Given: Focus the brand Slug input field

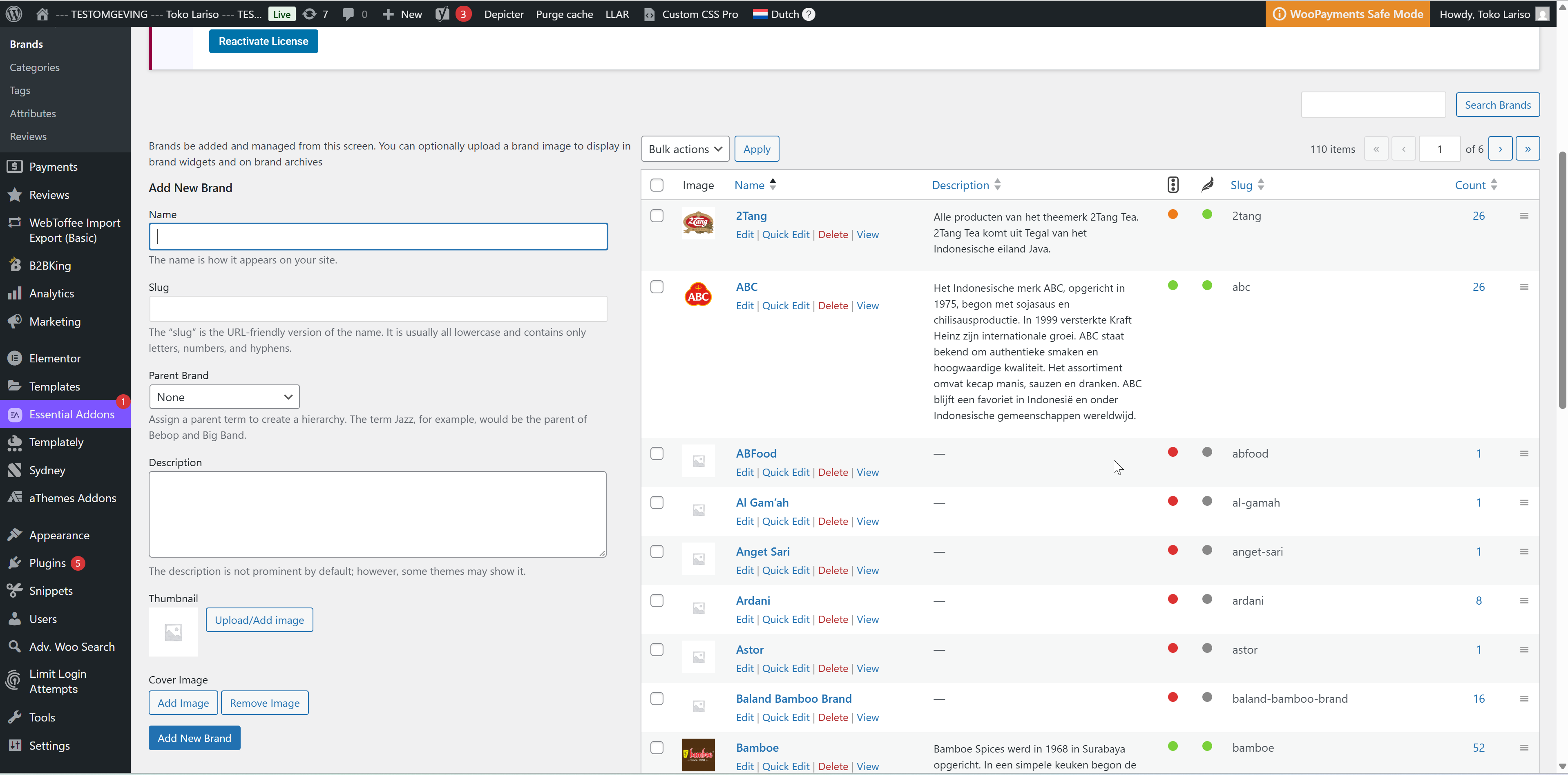Looking at the screenshot, I should click(x=378, y=309).
